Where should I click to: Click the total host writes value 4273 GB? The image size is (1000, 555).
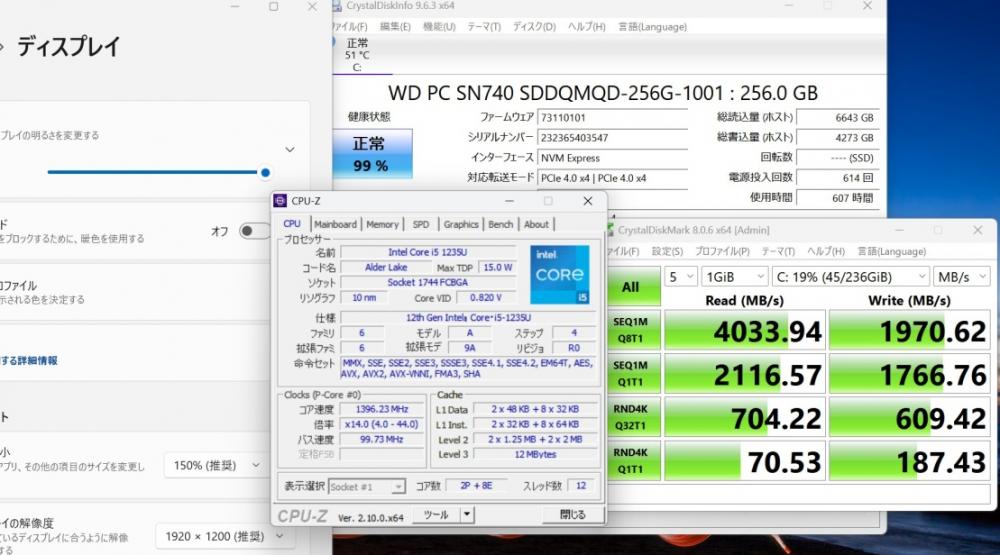pyautogui.click(x=837, y=138)
